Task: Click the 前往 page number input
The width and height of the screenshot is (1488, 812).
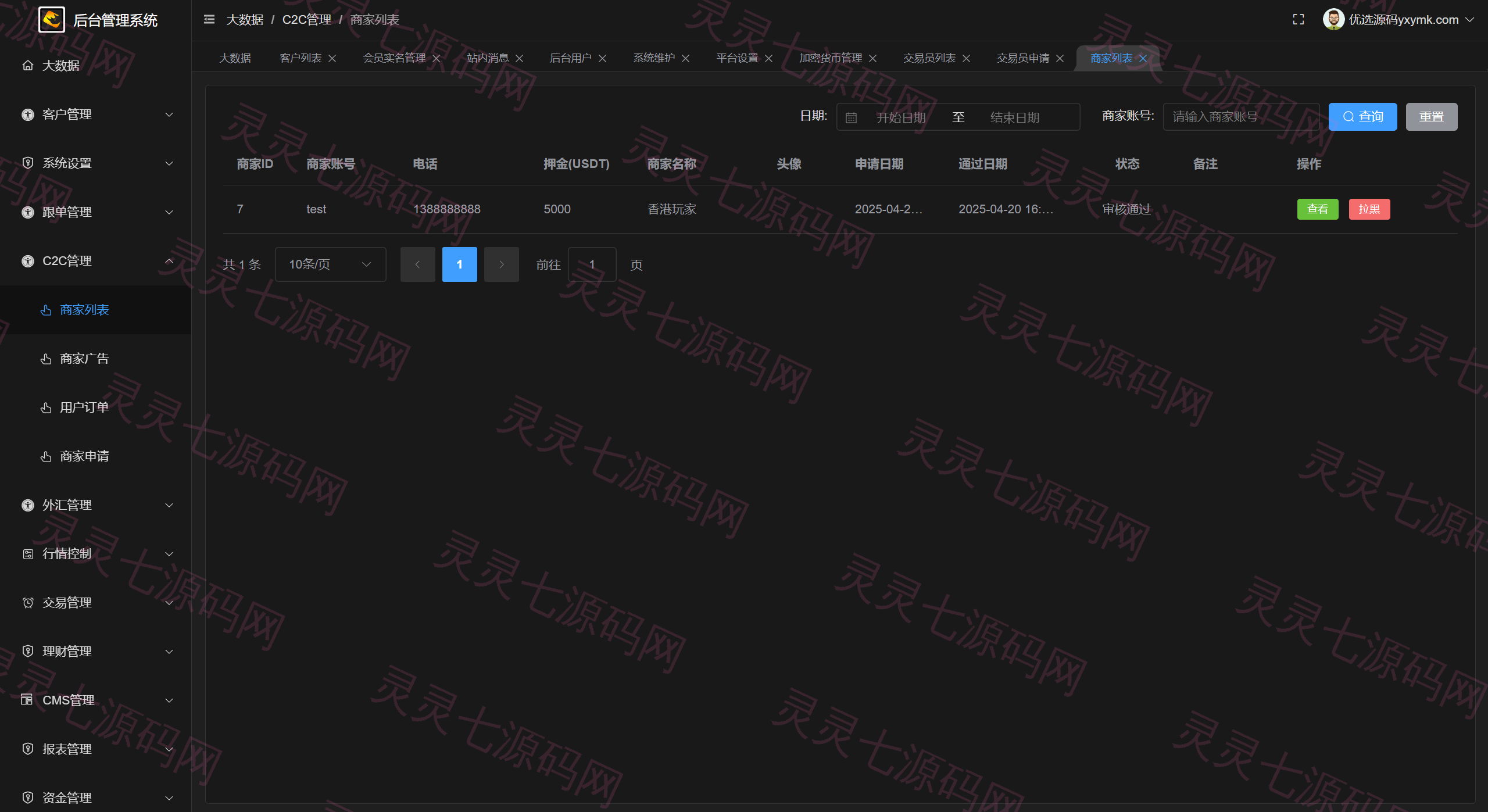Action: (592, 264)
